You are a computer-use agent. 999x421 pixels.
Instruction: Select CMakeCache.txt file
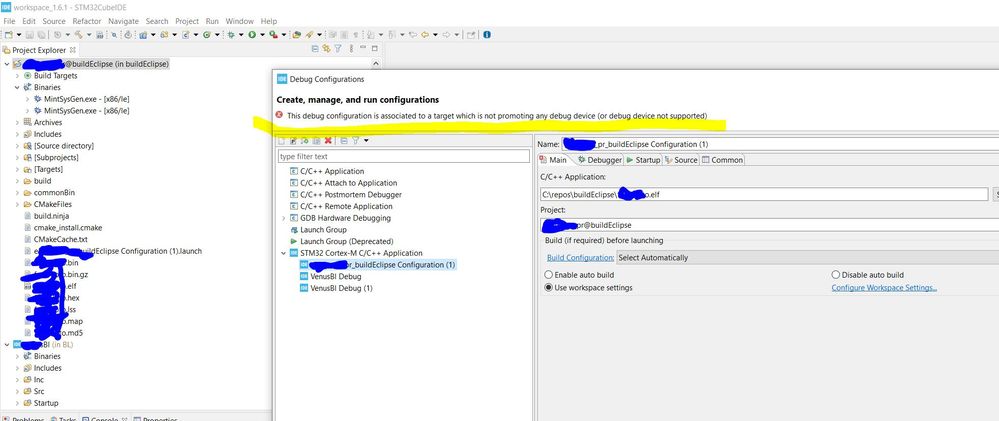[61, 239]
